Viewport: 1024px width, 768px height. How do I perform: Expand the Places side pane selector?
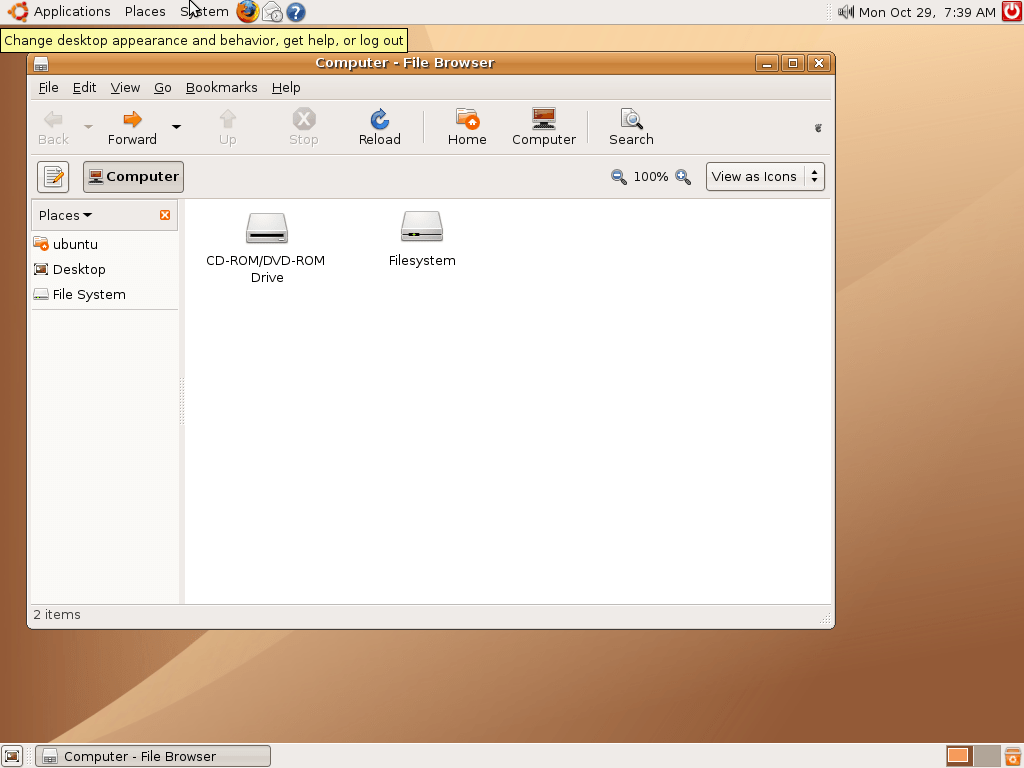coord(66,215)
